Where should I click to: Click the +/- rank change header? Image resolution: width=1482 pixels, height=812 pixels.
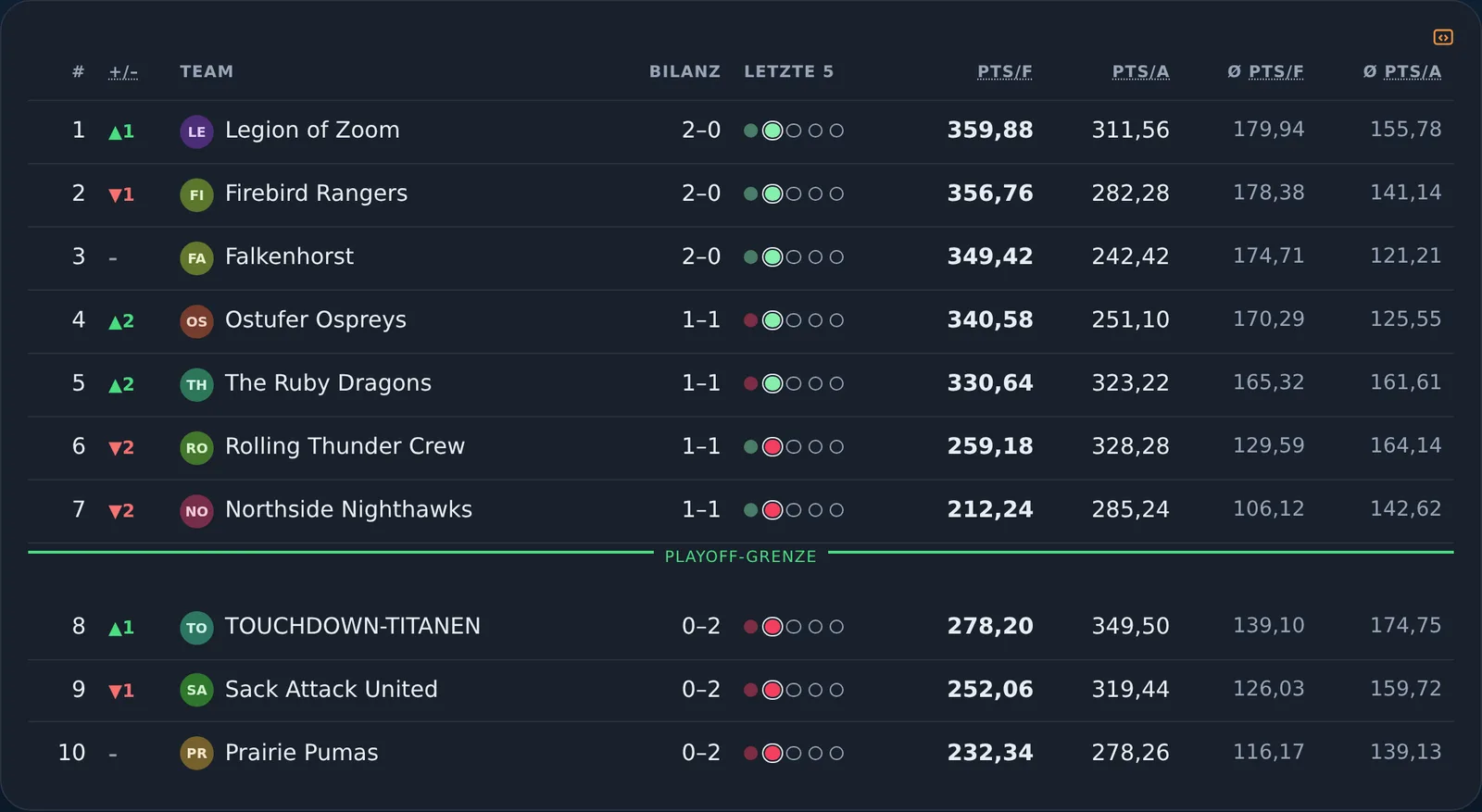tap(123, 71)
